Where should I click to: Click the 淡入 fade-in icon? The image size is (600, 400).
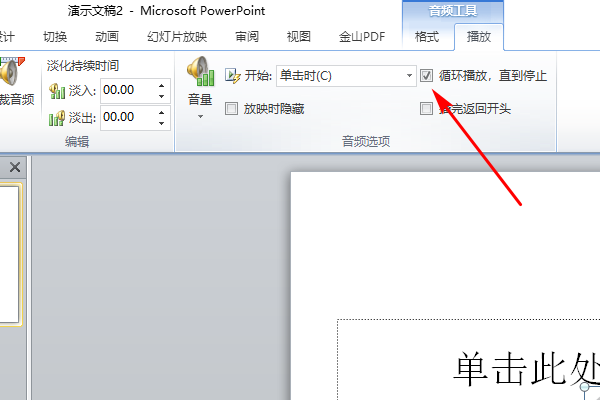click(x=57, y=91)
